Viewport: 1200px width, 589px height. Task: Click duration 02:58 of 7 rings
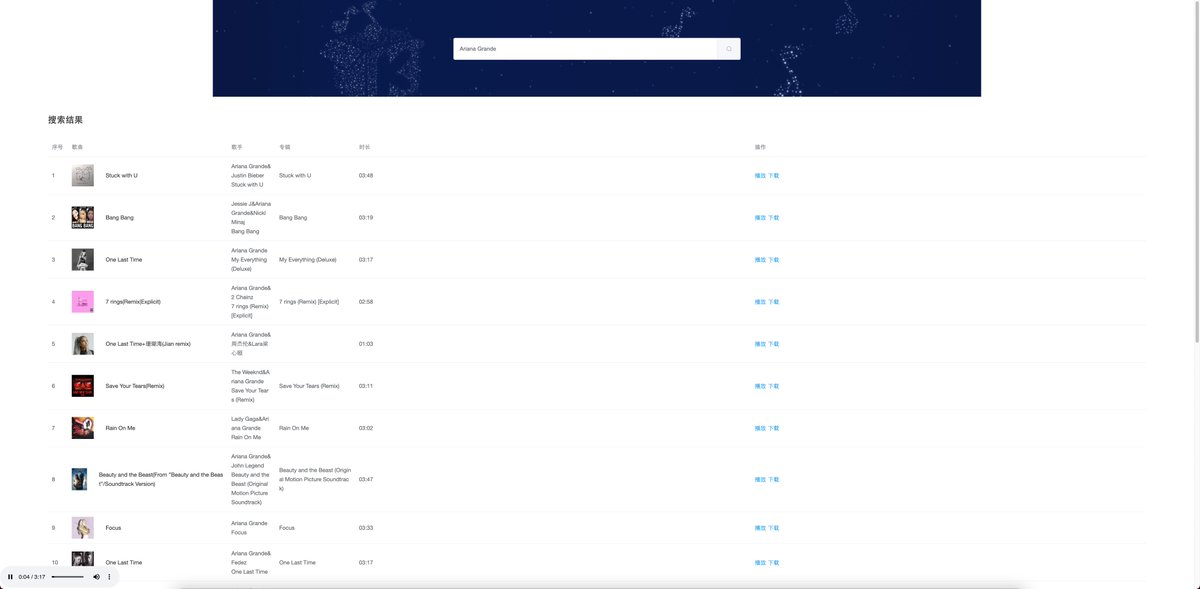(x=366, y=301)
